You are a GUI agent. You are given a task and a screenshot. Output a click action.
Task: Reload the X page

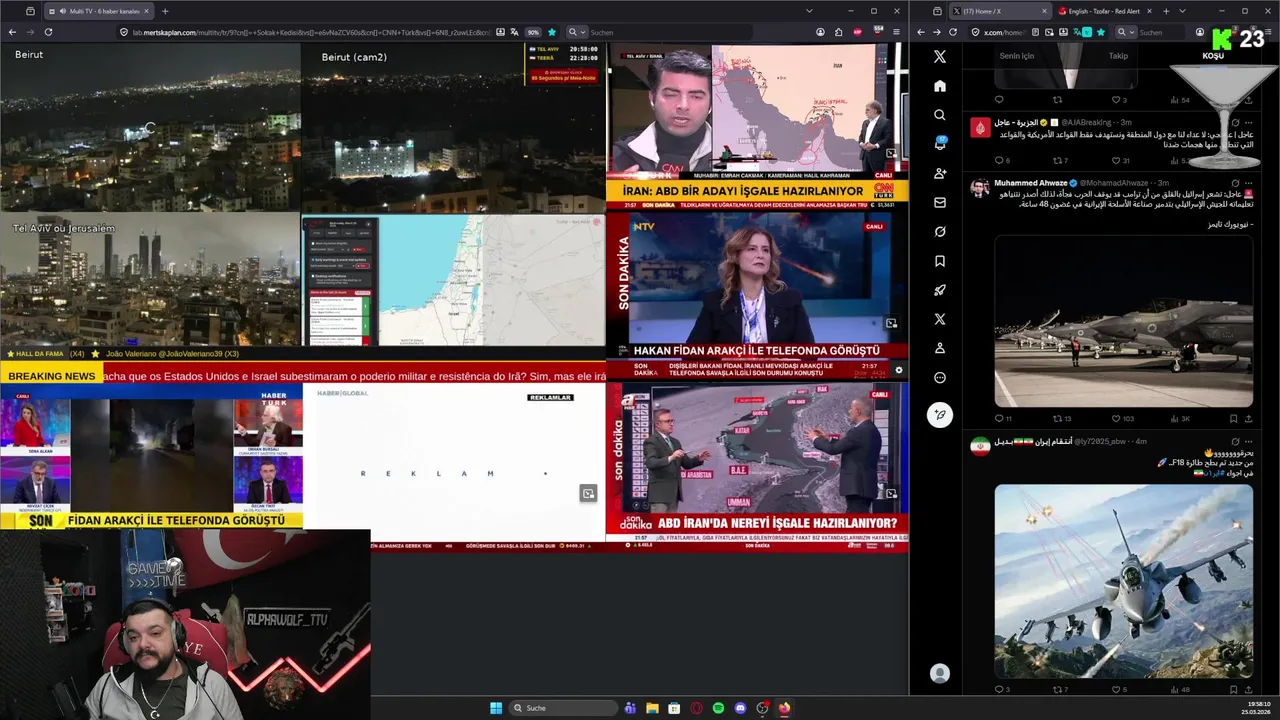[x=952, y=32]
